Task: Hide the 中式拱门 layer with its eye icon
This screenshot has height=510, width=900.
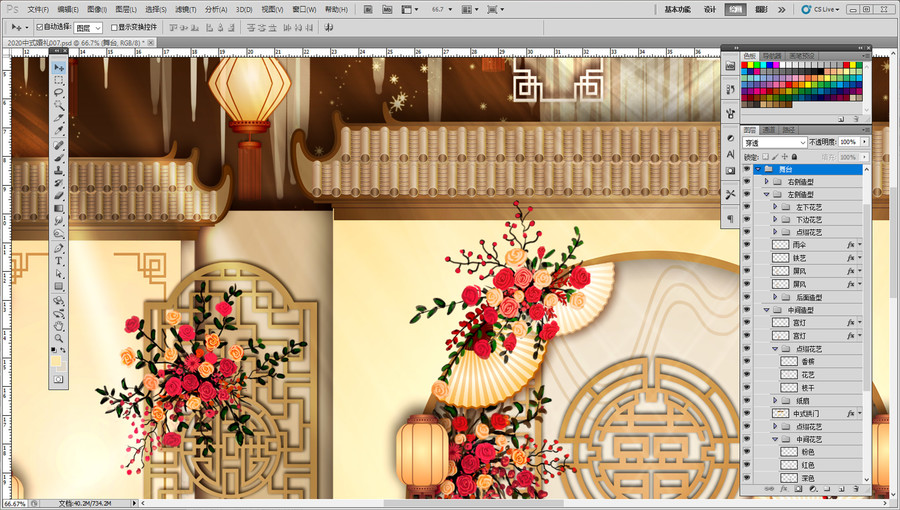Action: (747, 414)
